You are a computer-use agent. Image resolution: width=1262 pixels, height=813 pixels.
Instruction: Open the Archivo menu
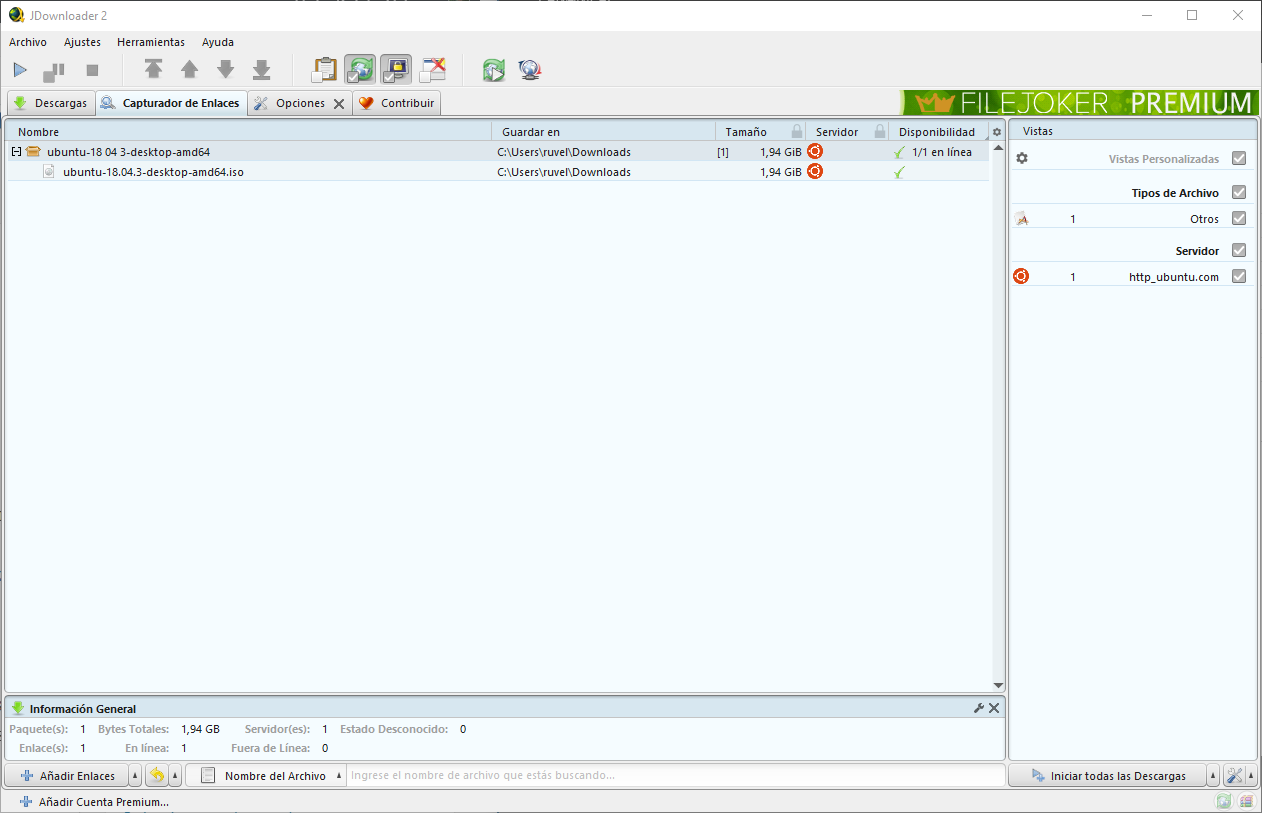pyautogui.click(x=28, y=42)
